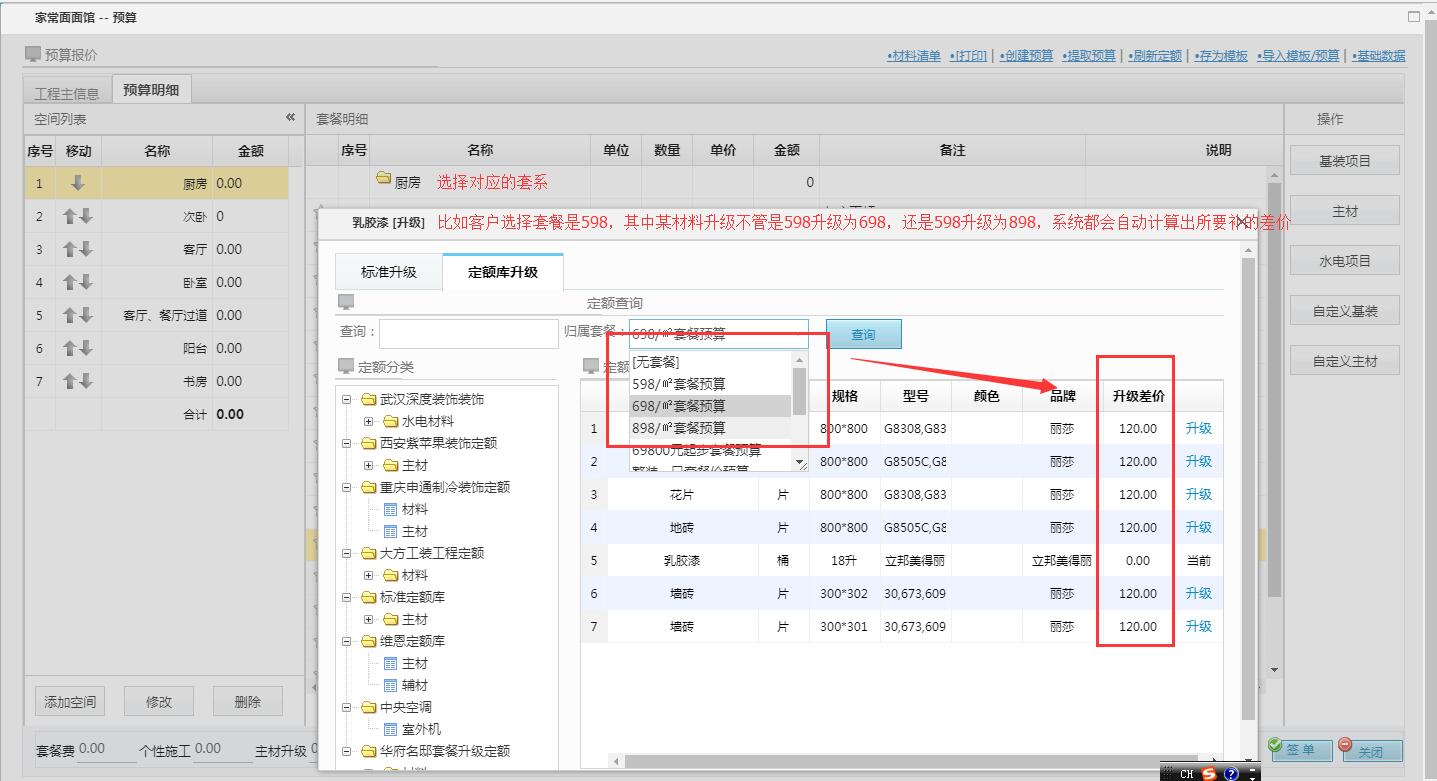Switch to the 标准升级 tab
1437x781 pixels.
(389, 272)
